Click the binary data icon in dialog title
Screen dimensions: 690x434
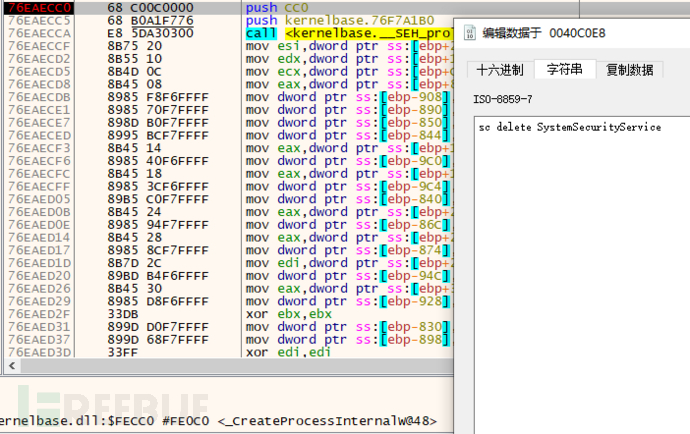(x=469, y=33)
